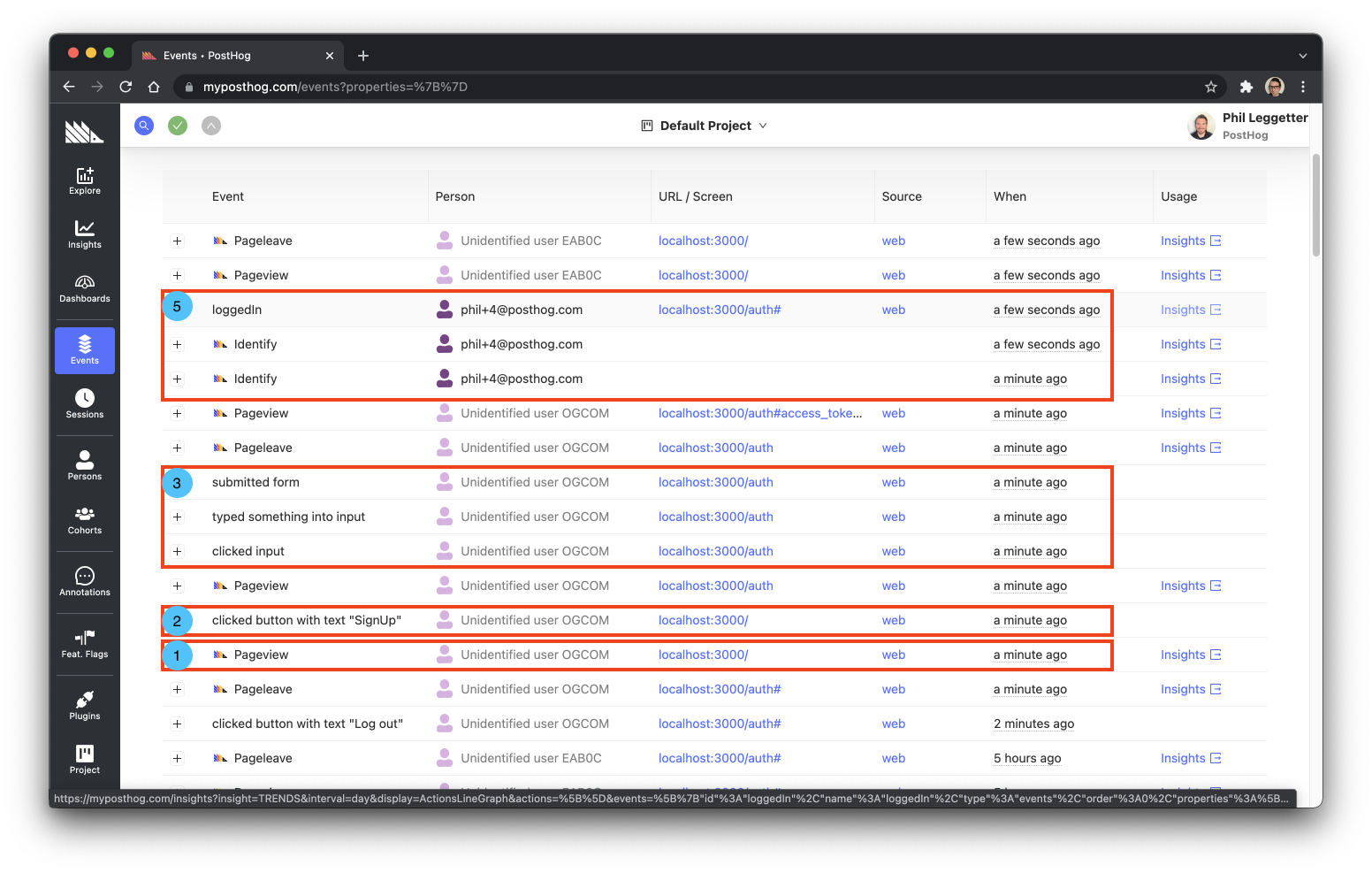Viewport: 1372px width, 873px height.
Task: Open the localhost:3000/auth link for submitted form
Action: 715,482
